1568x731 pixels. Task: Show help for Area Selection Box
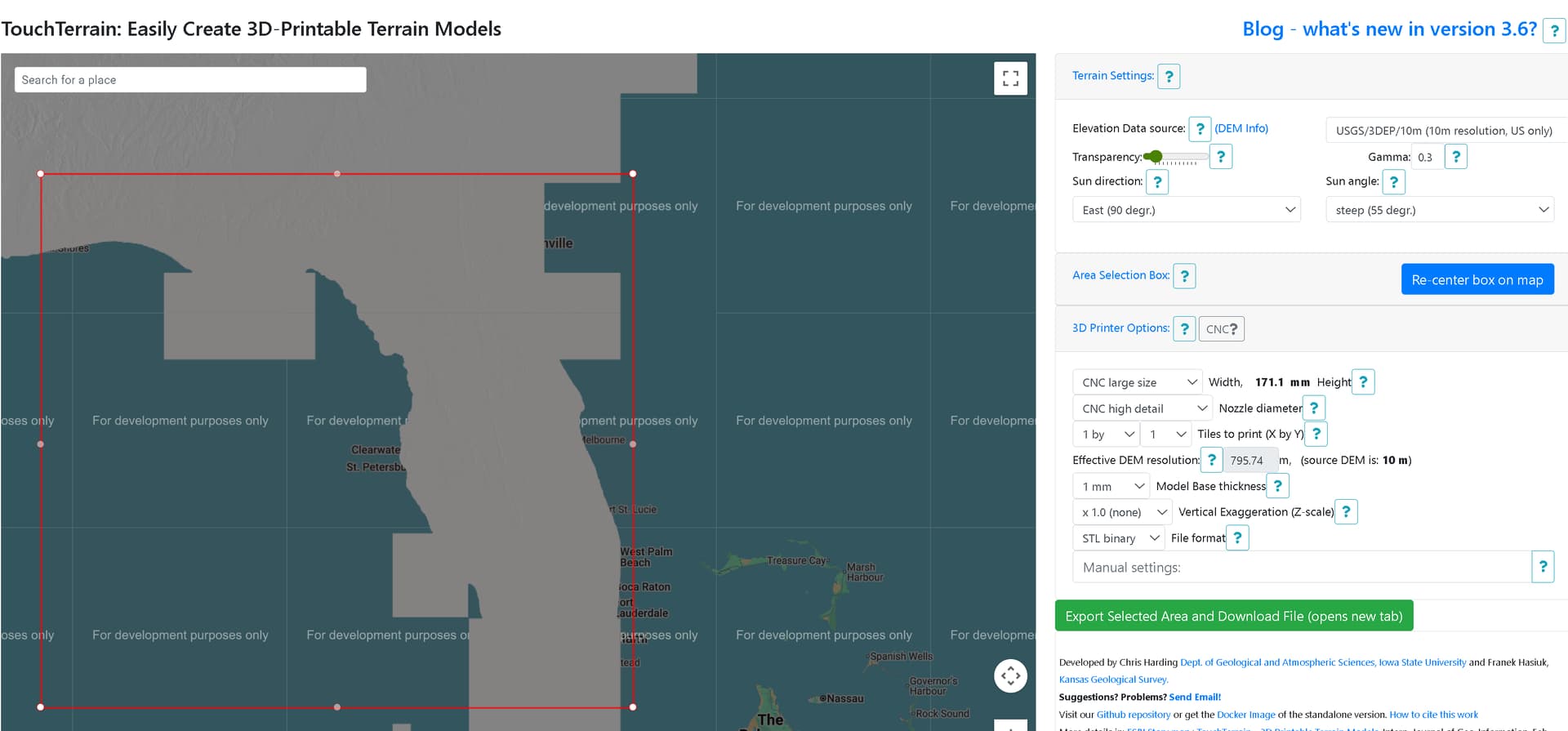click(1184, 276)
